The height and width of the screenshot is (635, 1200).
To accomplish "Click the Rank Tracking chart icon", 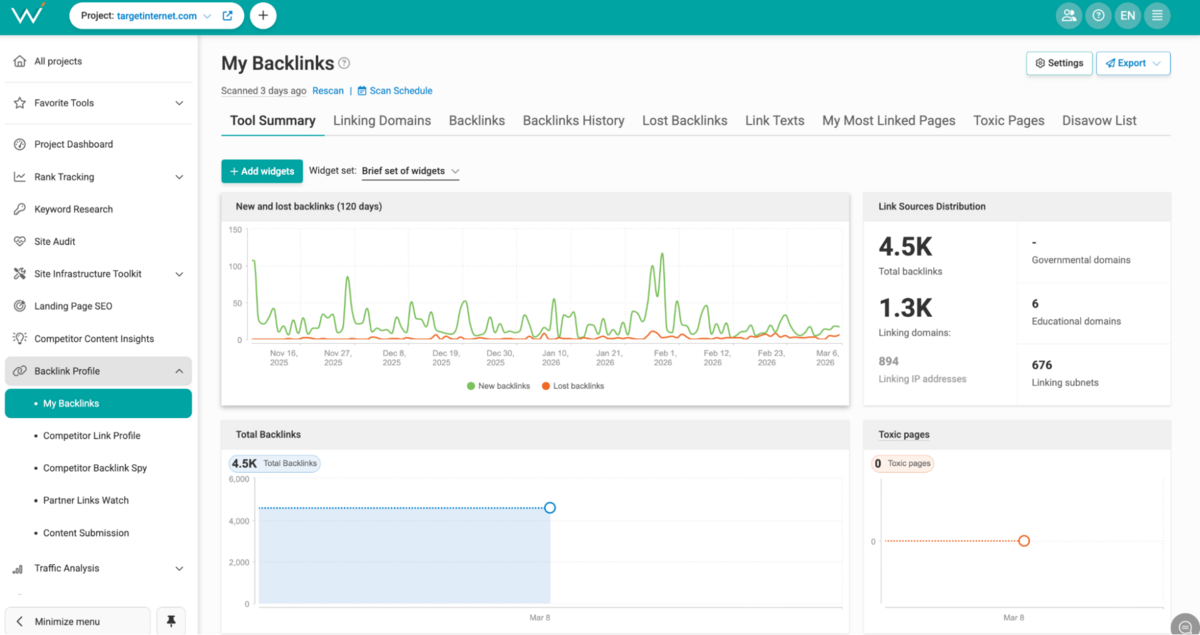I will pos(20,177).
